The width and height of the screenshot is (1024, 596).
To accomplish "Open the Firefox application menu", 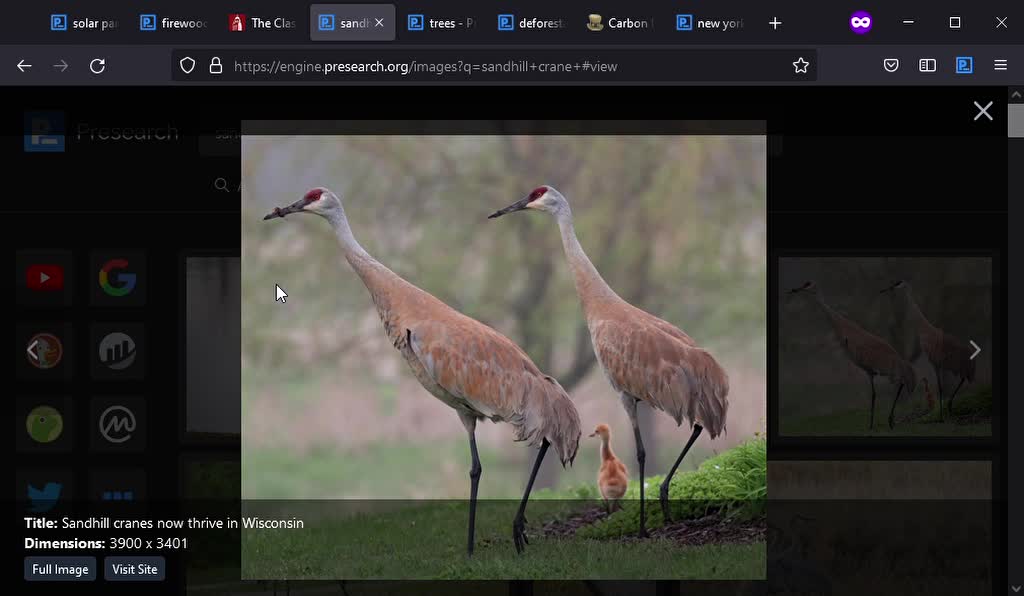I will pos(1000,65).
